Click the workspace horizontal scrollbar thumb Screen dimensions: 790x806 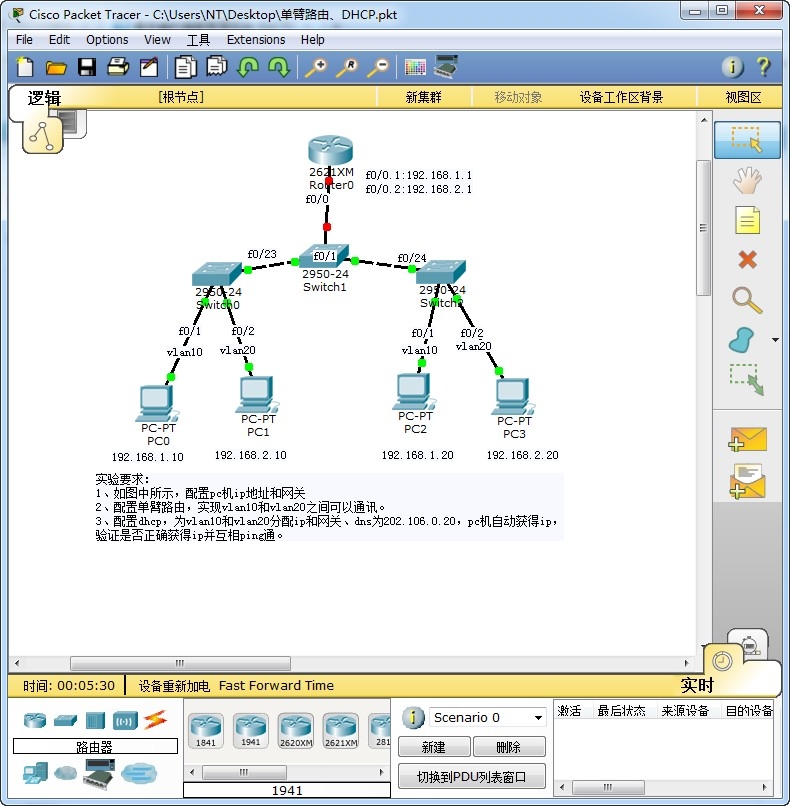[180, 663]
